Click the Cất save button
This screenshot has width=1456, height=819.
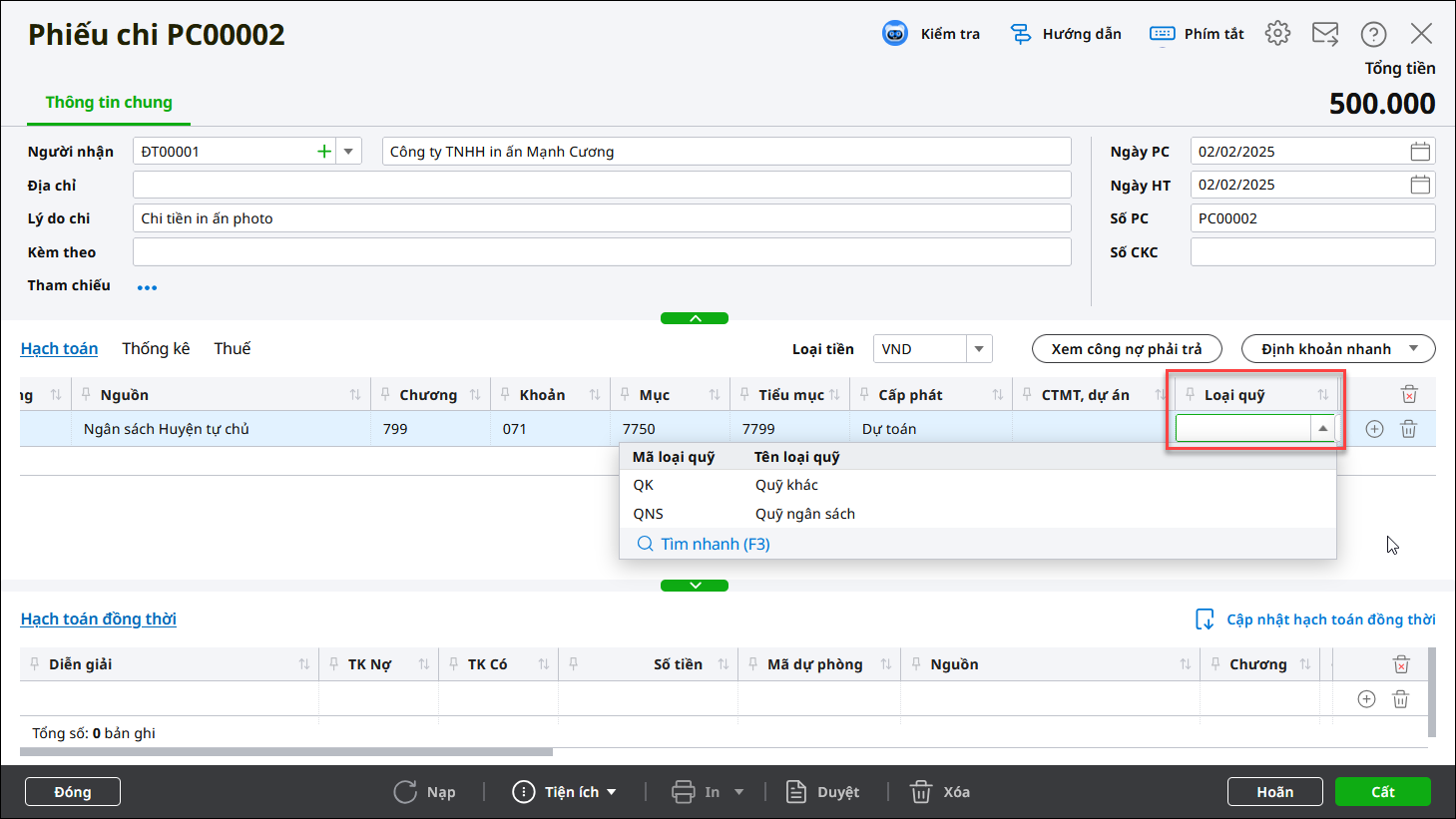tap(1382, 791)
